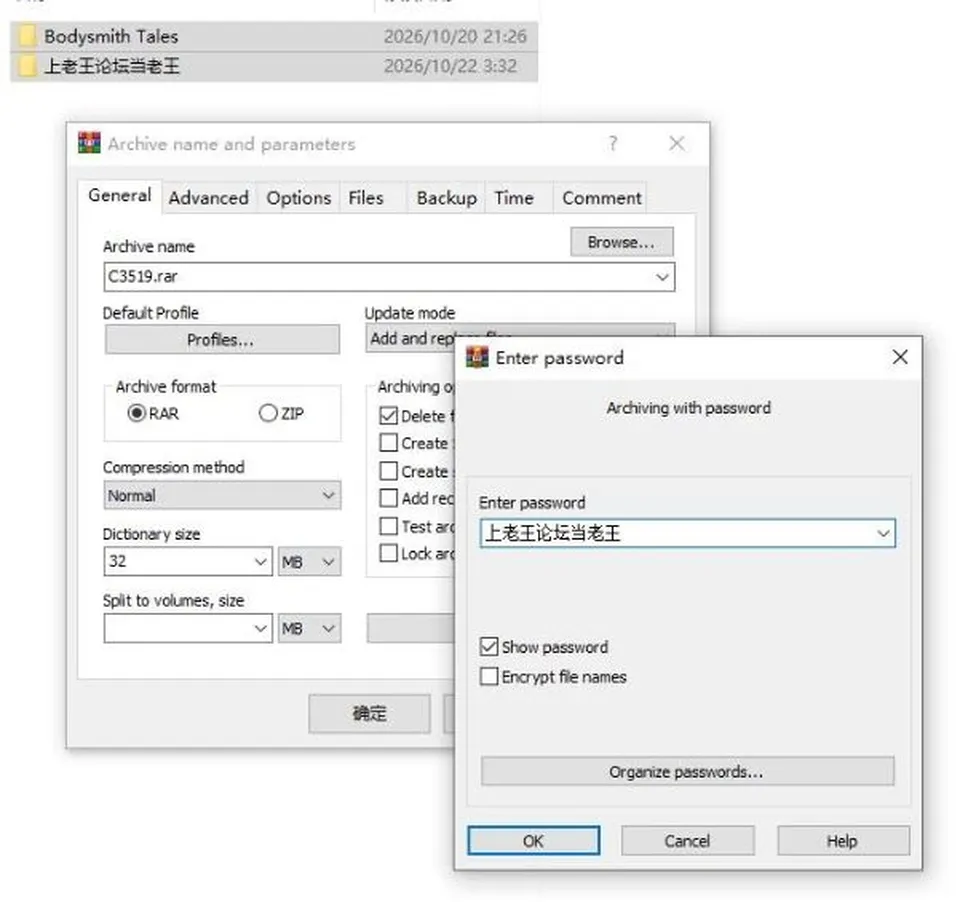960x902 pixels.
Task: Click Cancel in the Enter password dialog
Action: coord(688,841)
